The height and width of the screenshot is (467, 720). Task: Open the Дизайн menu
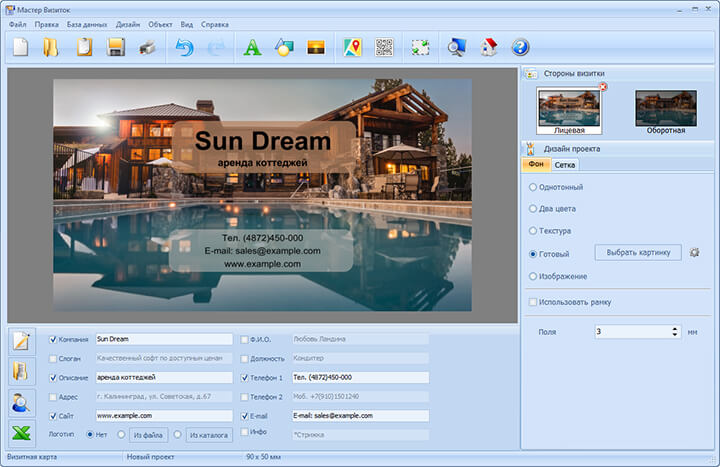coord(128,23)
